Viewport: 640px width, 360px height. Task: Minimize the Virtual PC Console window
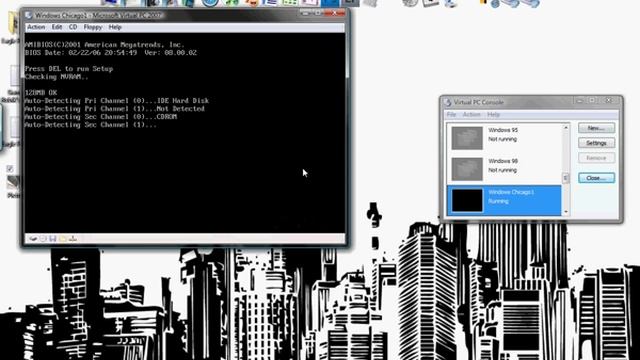click(x=580, y=100)
